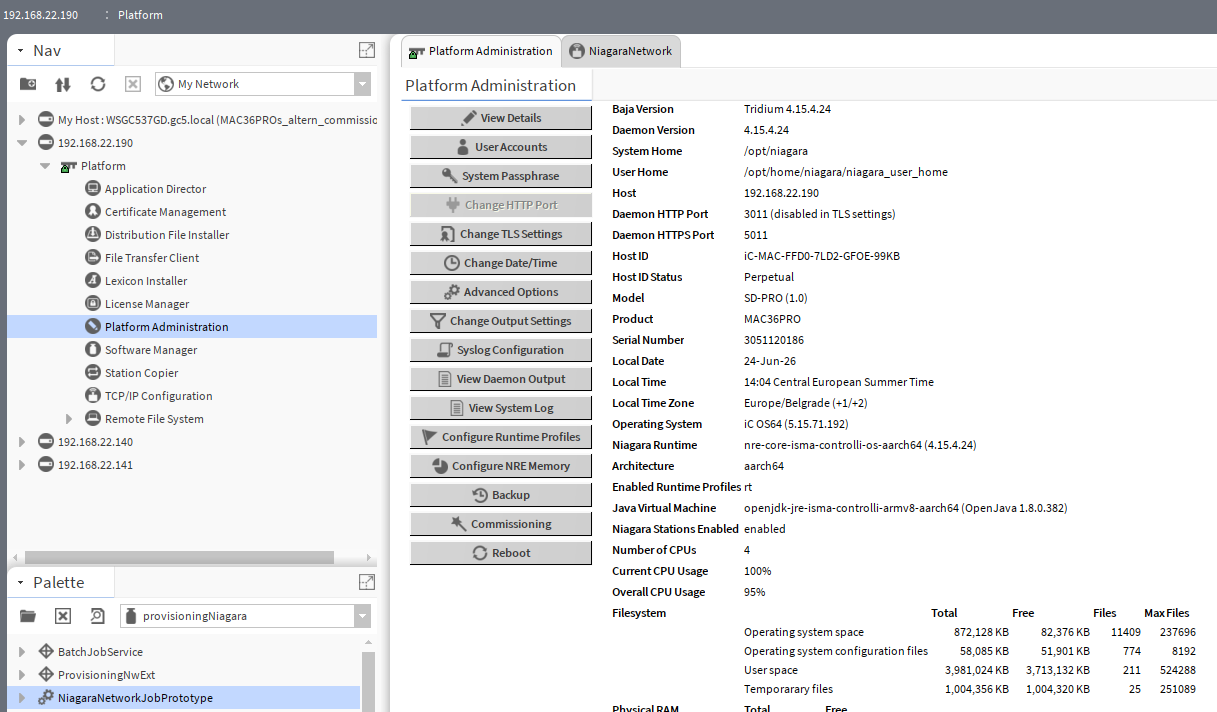Viewport: 1217px width, 712px height.
Task: Click the NiagaraNetworkJobPrototype gear icon
Action: 46,698
